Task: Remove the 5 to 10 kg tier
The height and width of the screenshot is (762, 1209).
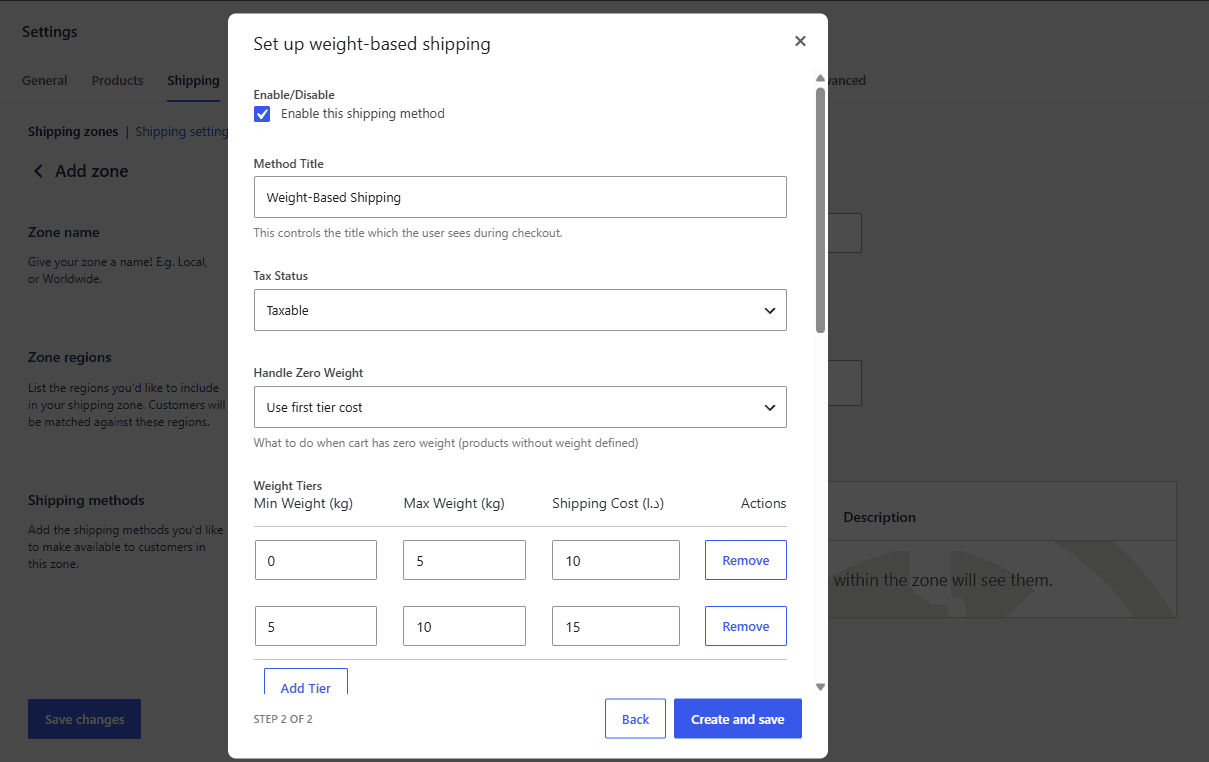Action: click(x=746, y=626)
